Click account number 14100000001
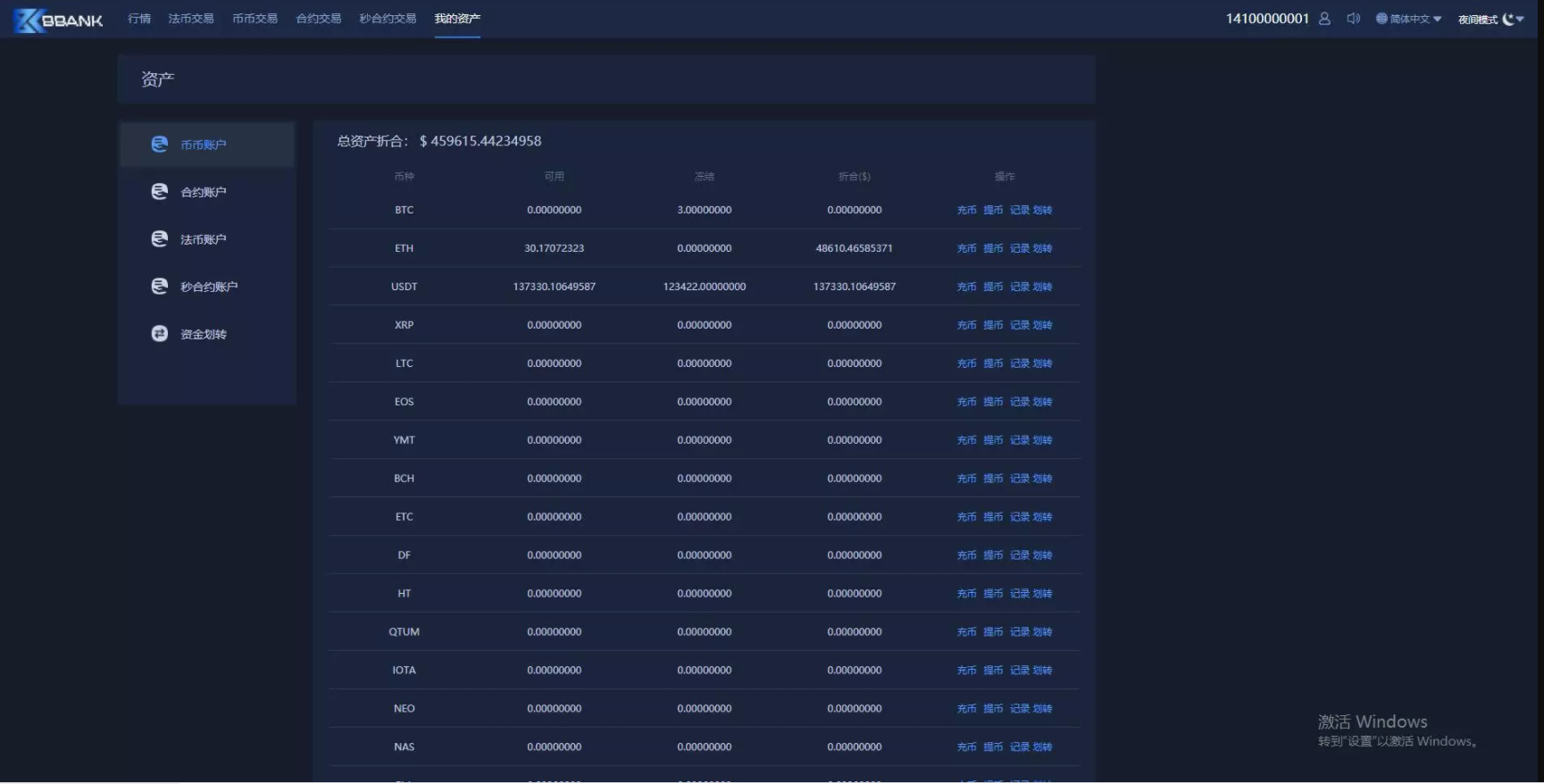Image resolution: width=1544 pixels, height=784 pixels. point(1266,19)
